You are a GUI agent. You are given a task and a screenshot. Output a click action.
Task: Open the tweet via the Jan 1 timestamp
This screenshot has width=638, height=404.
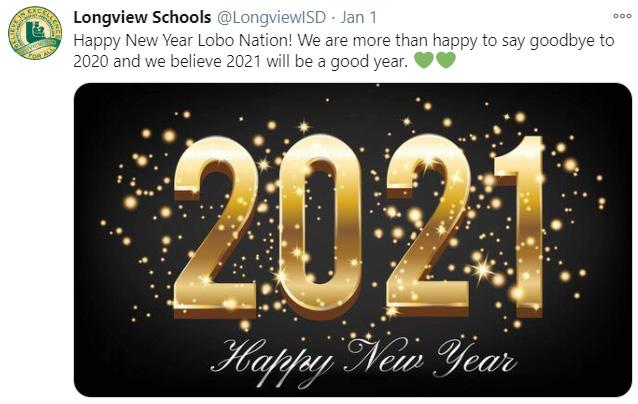coord(358,17)
